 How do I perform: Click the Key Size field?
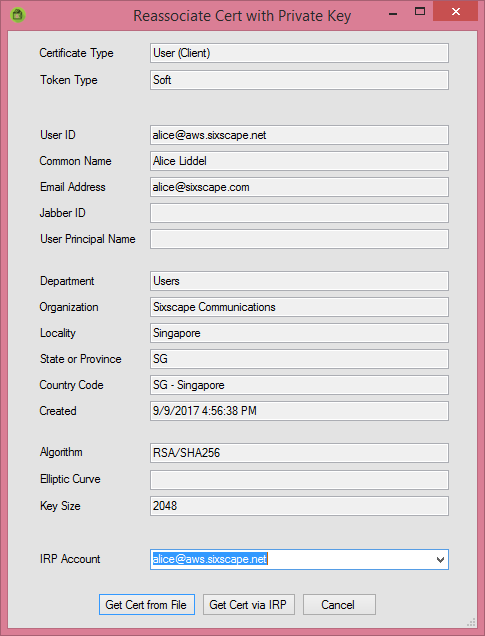click(x=299, y=506)
